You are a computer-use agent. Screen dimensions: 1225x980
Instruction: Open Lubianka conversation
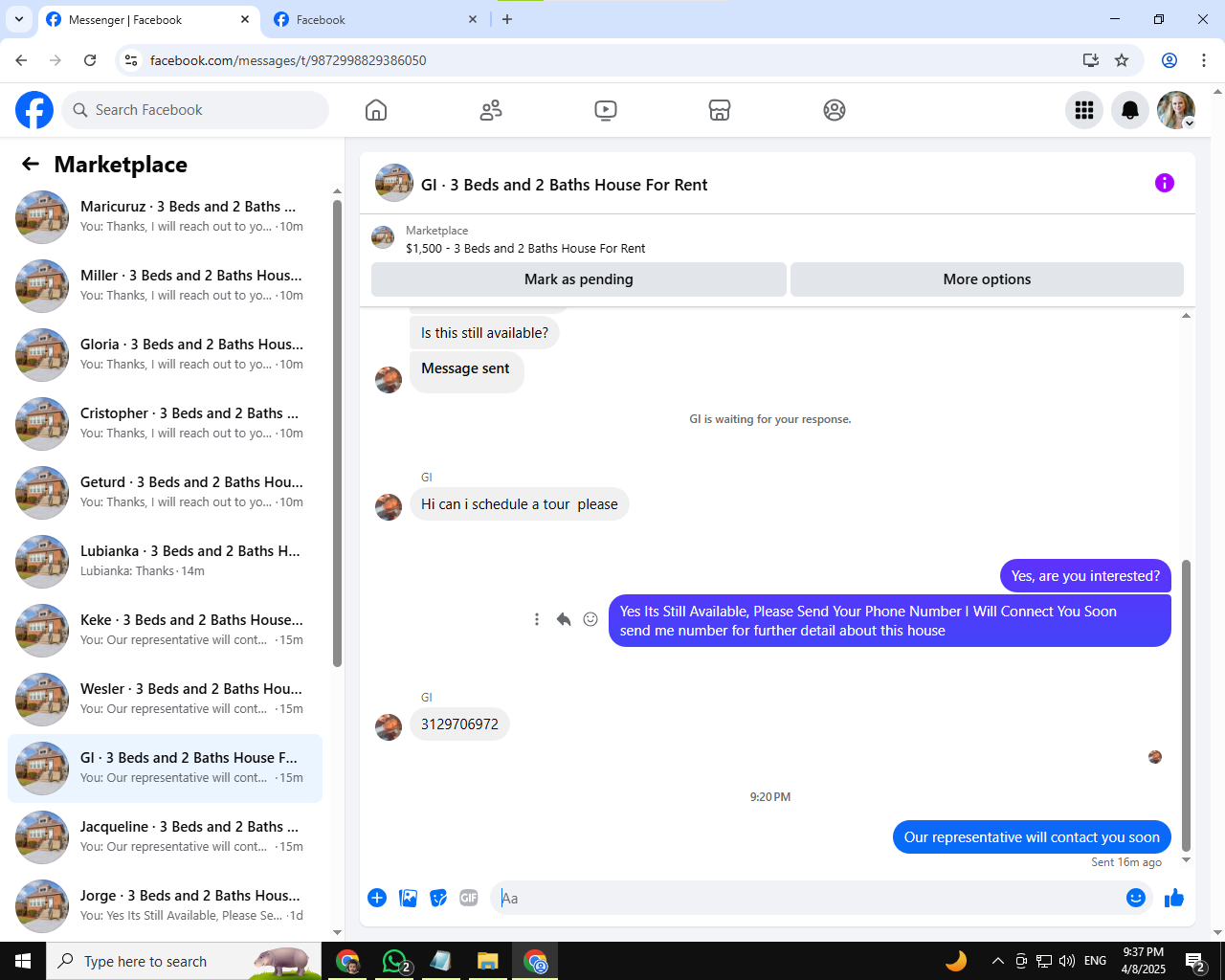pos(165,562)
